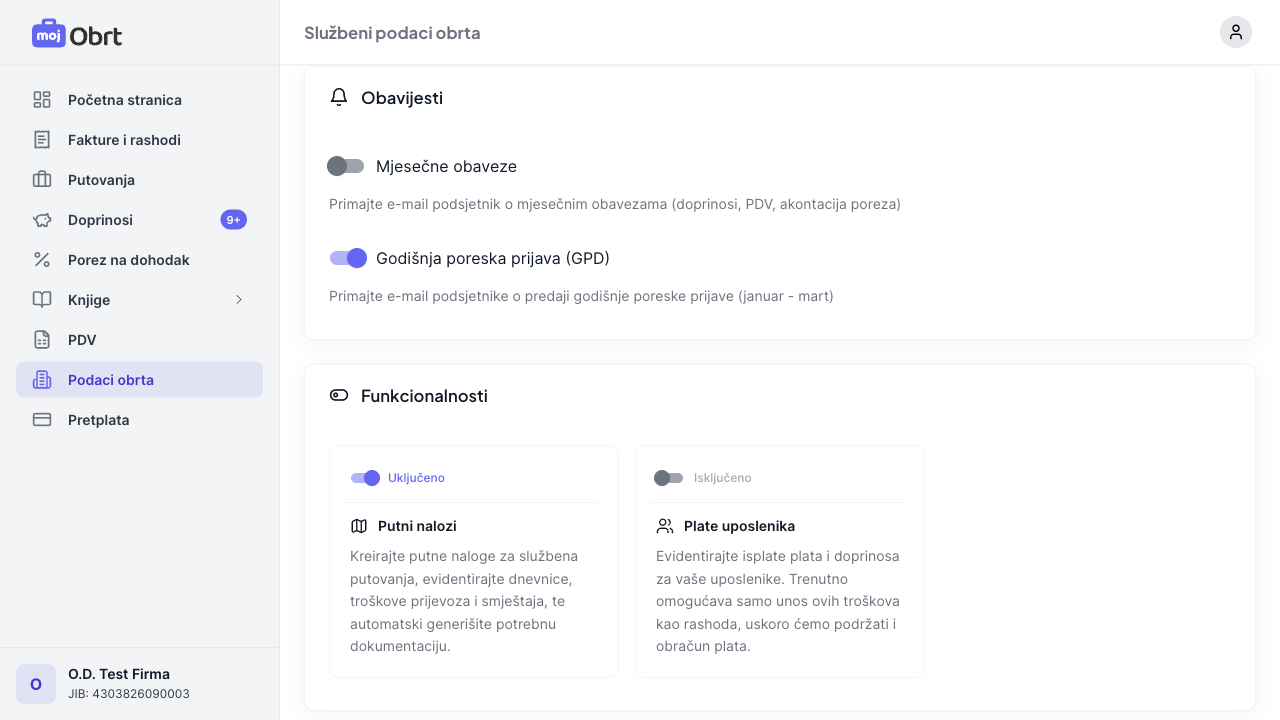The image size is (1280, 720).
Task: Click the Pretplata credit card icon
Action: coord(42,420)
